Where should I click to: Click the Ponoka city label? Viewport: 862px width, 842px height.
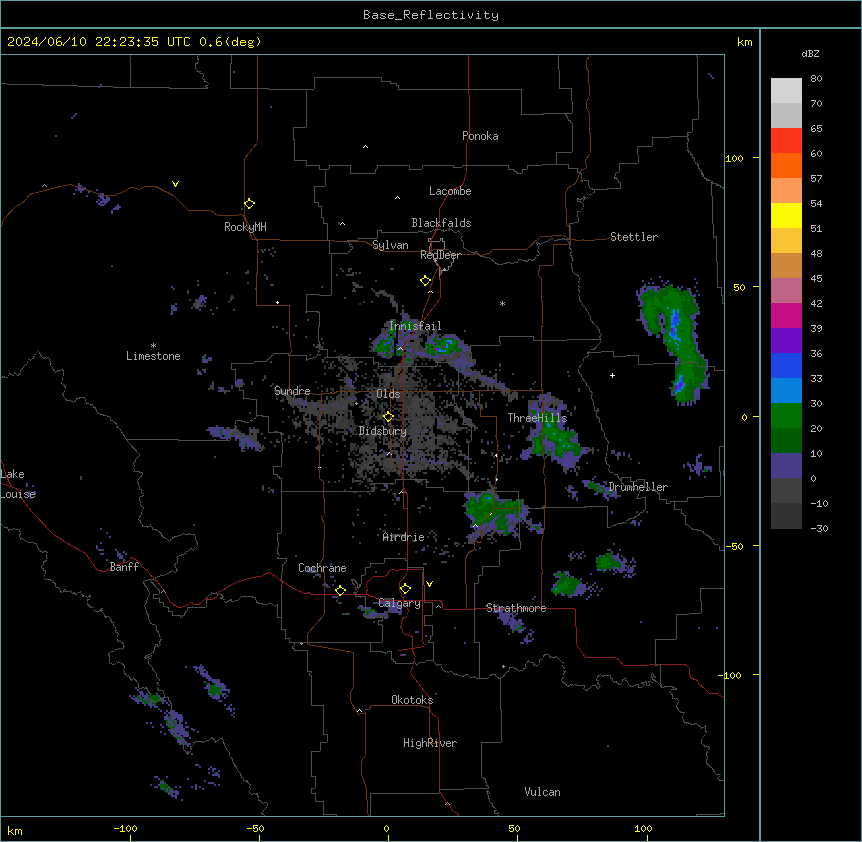click(480, 136)
